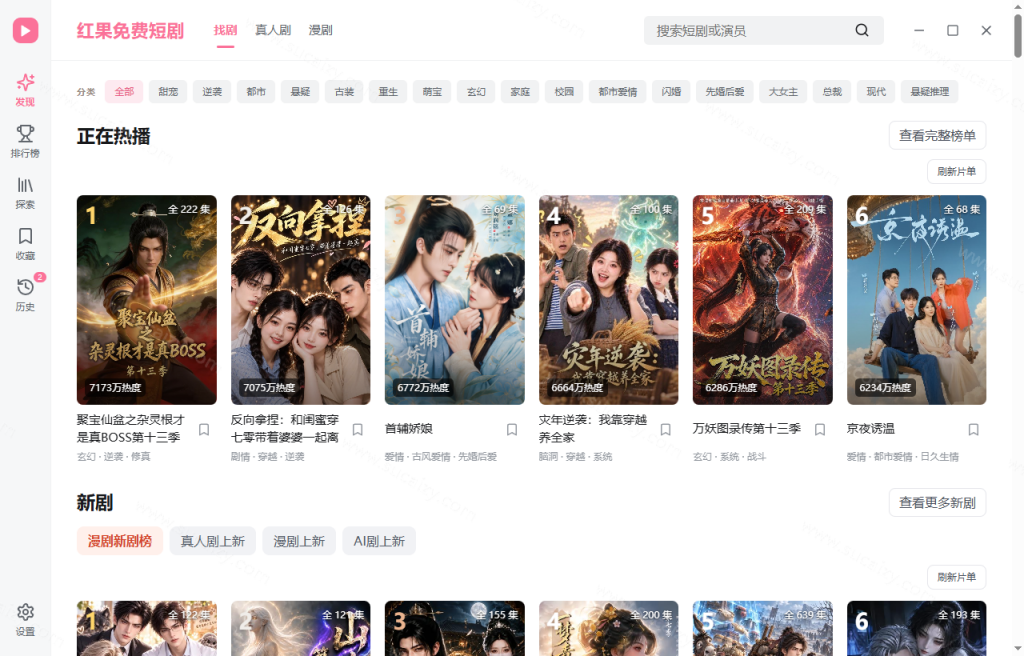The image size is (1024, 656).
Task: Open the 首辅娇娘 poster thumbnail
Action: [455, 300]
